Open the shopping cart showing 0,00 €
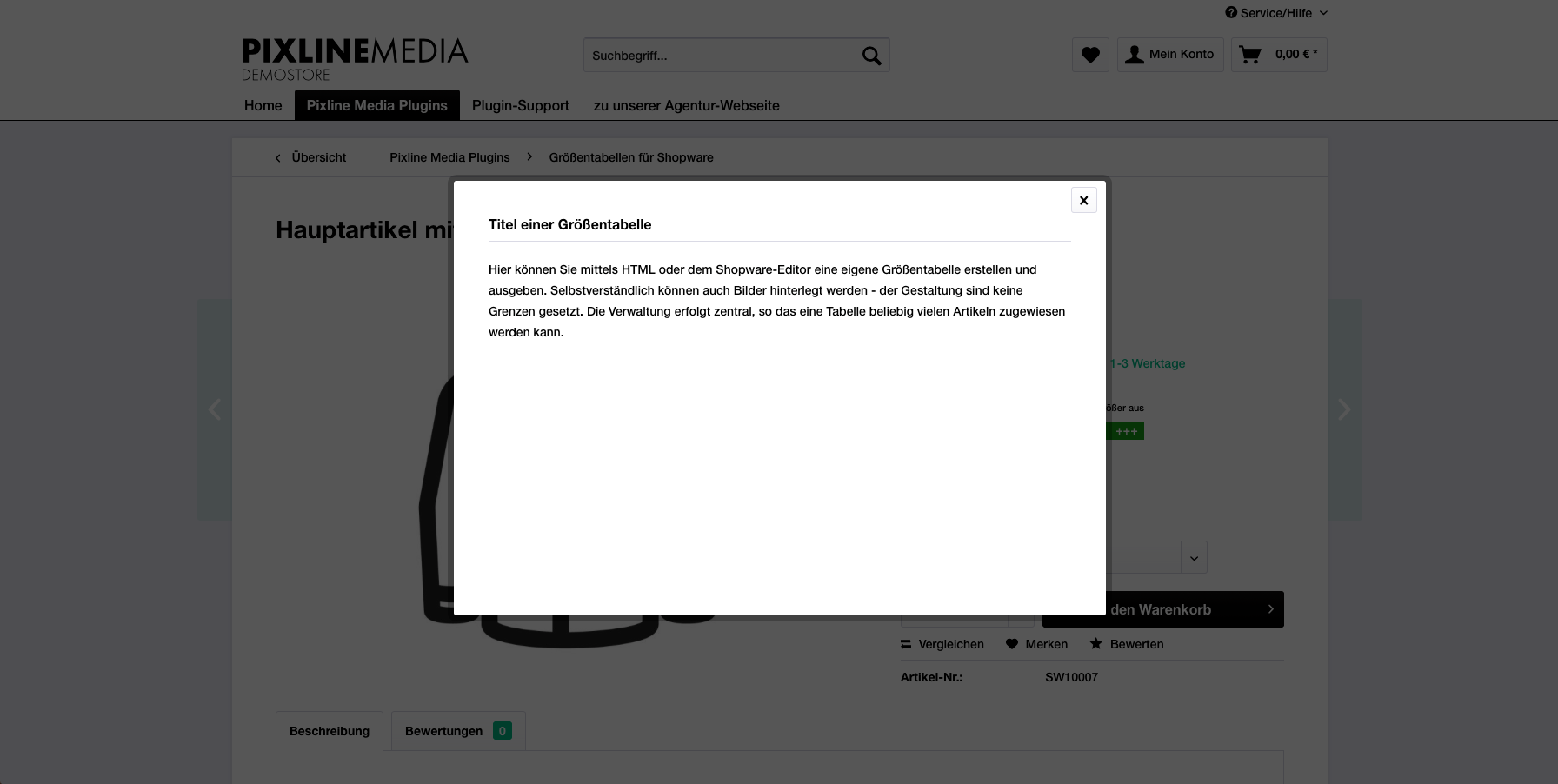The width and height of the screenshot is (1558, 784). (x=1279, y=55)
